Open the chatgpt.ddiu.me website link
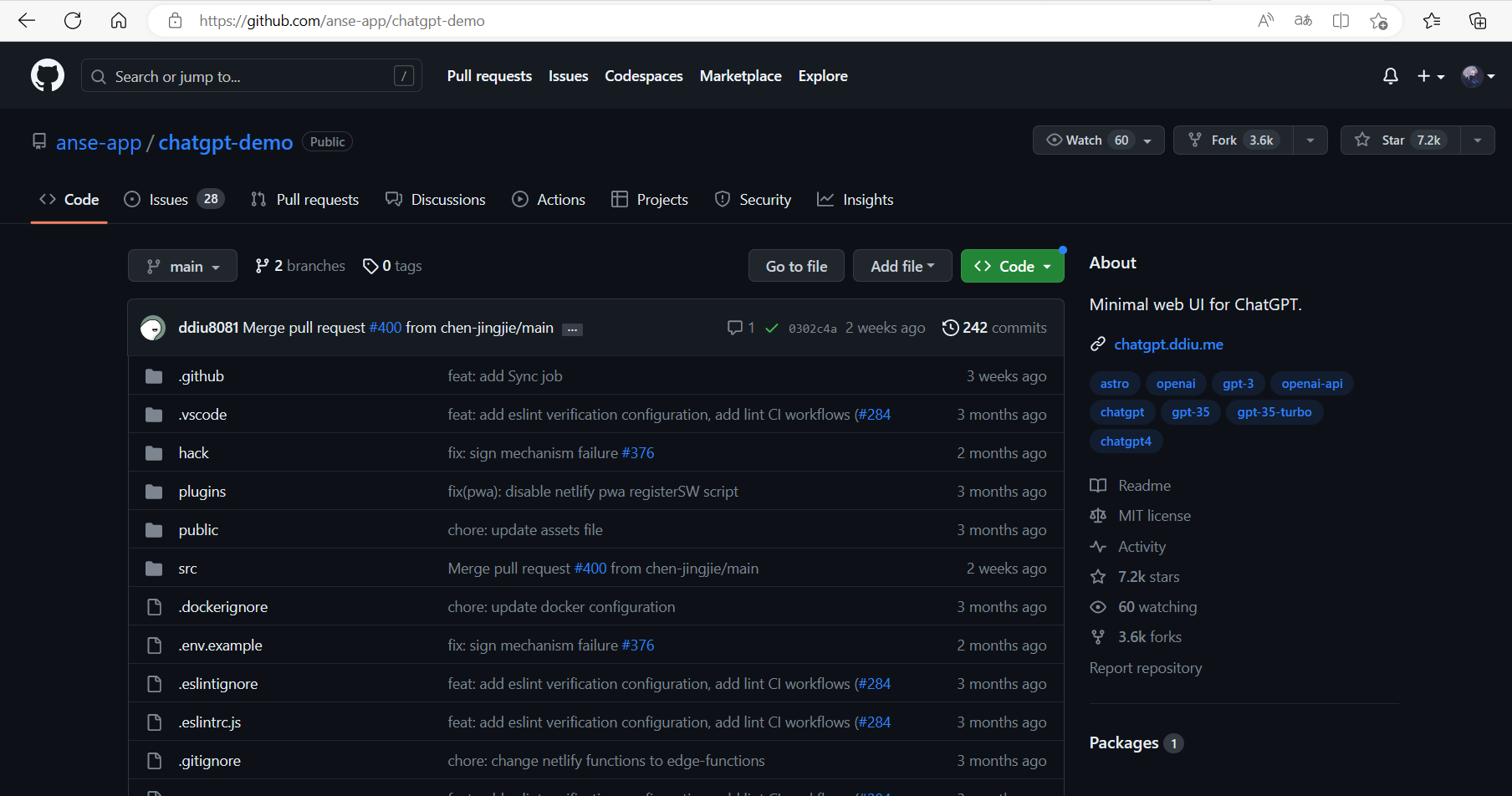The height and width of the screenshot is (796, 1512). [x=1168, y=344]
